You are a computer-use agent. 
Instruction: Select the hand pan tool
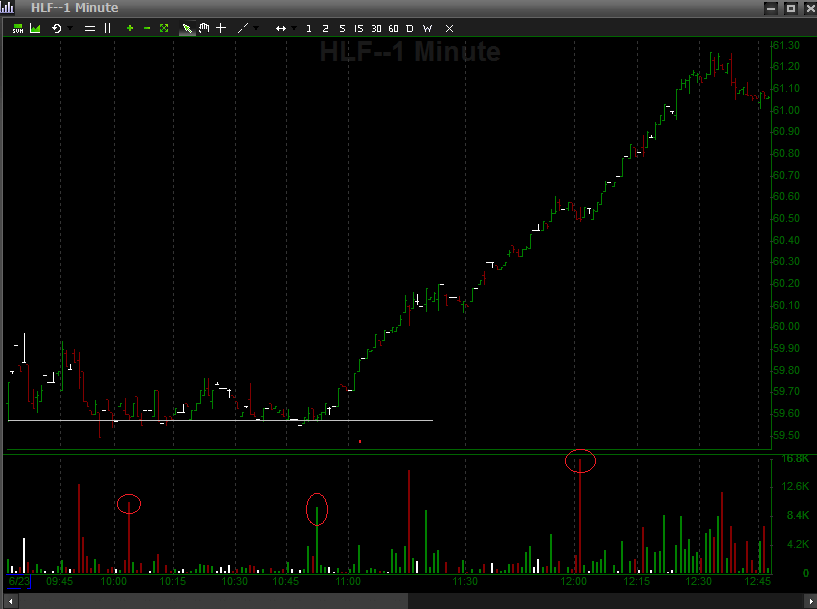pos(204,28)
